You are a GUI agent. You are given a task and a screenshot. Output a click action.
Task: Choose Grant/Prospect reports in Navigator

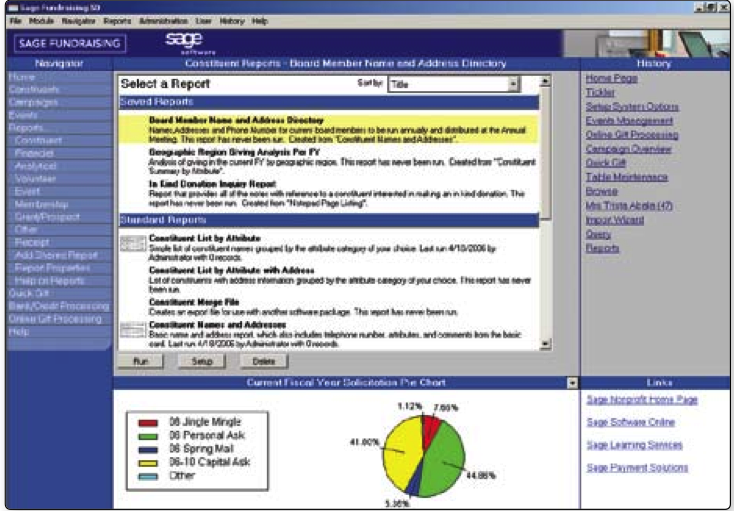[59, 217]
